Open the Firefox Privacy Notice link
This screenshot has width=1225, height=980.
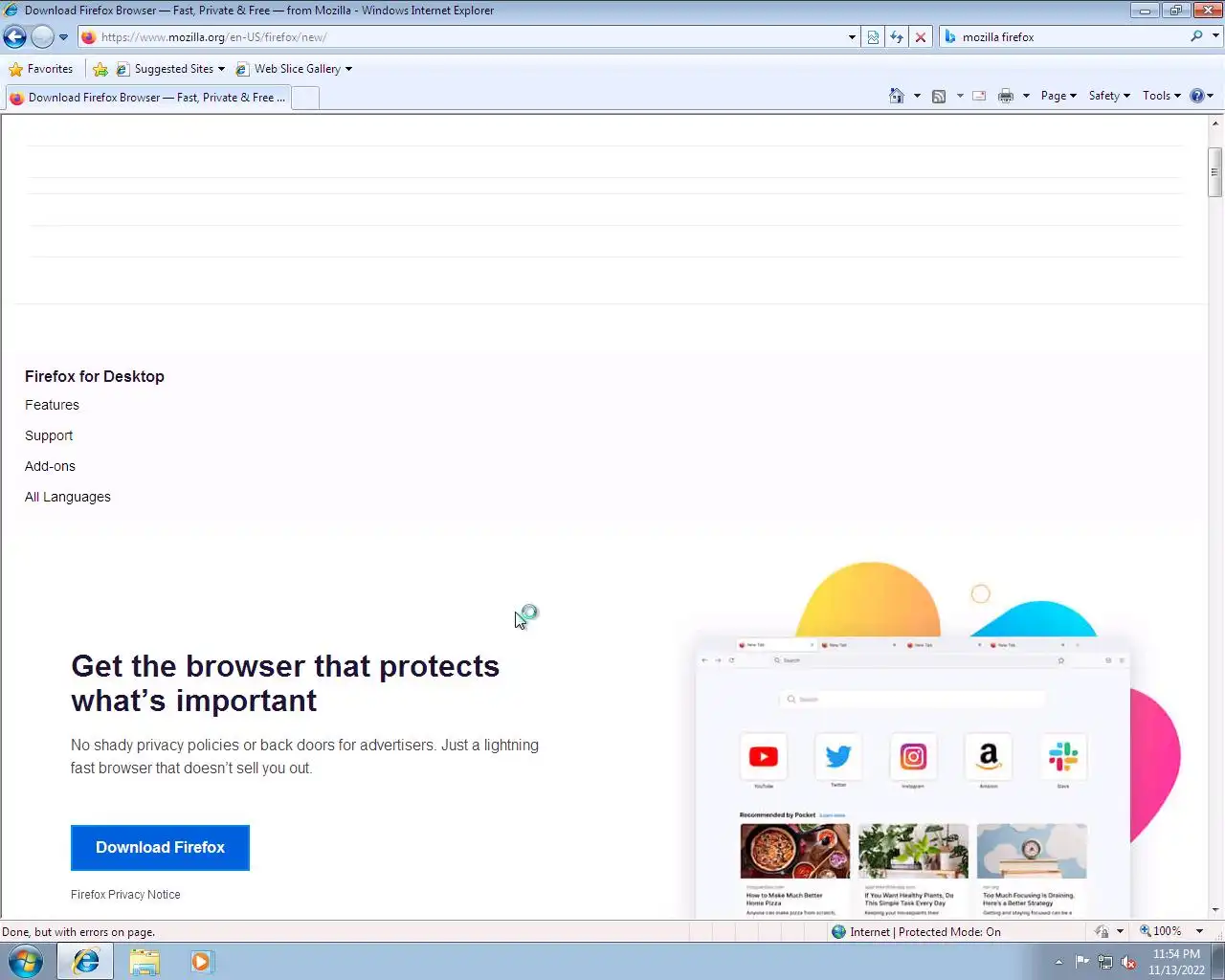125,895
